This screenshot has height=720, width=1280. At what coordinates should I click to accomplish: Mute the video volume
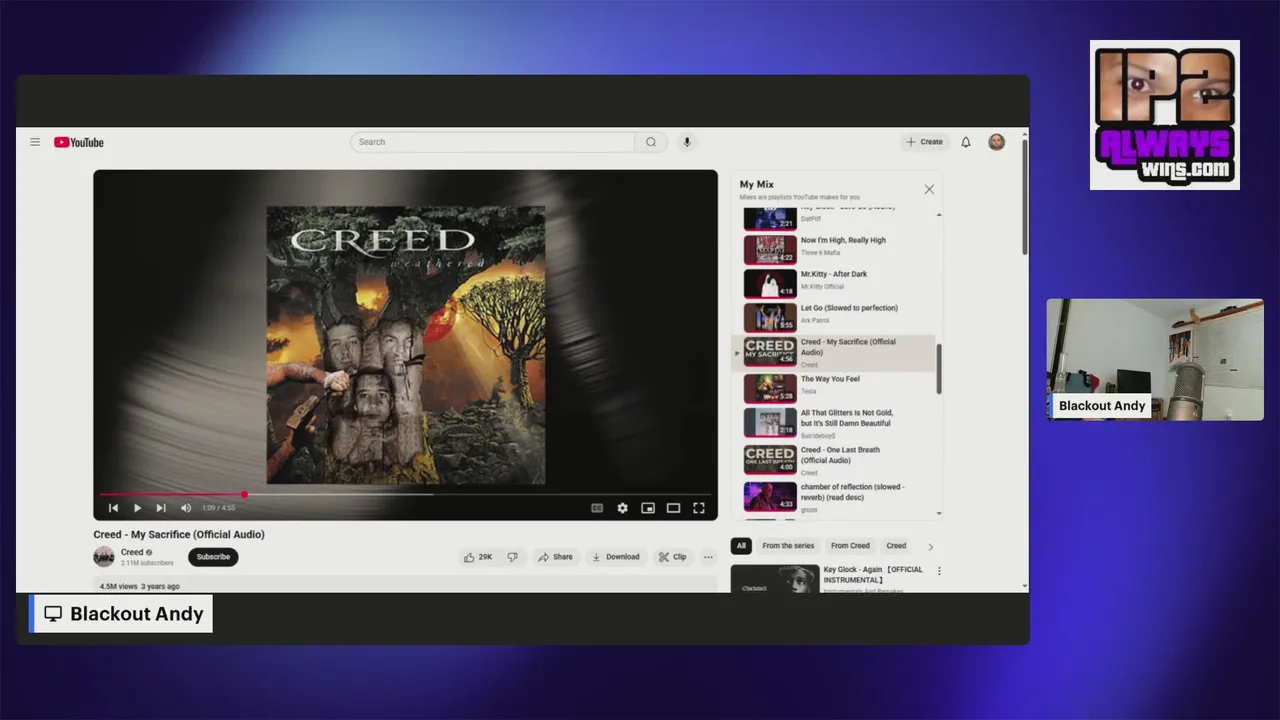click(186, 508)
